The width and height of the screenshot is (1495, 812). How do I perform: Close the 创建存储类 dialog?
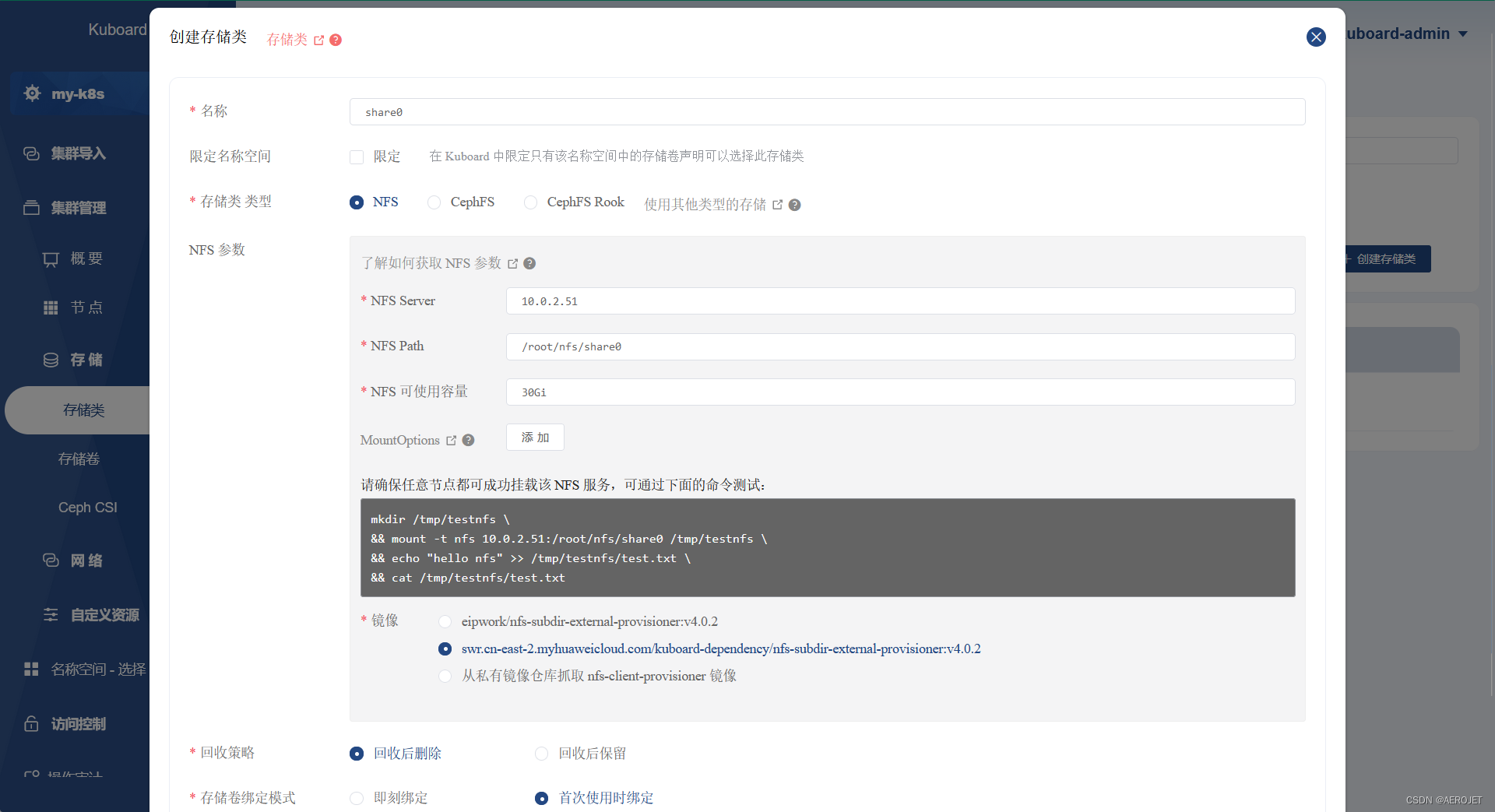(1316, 37)
